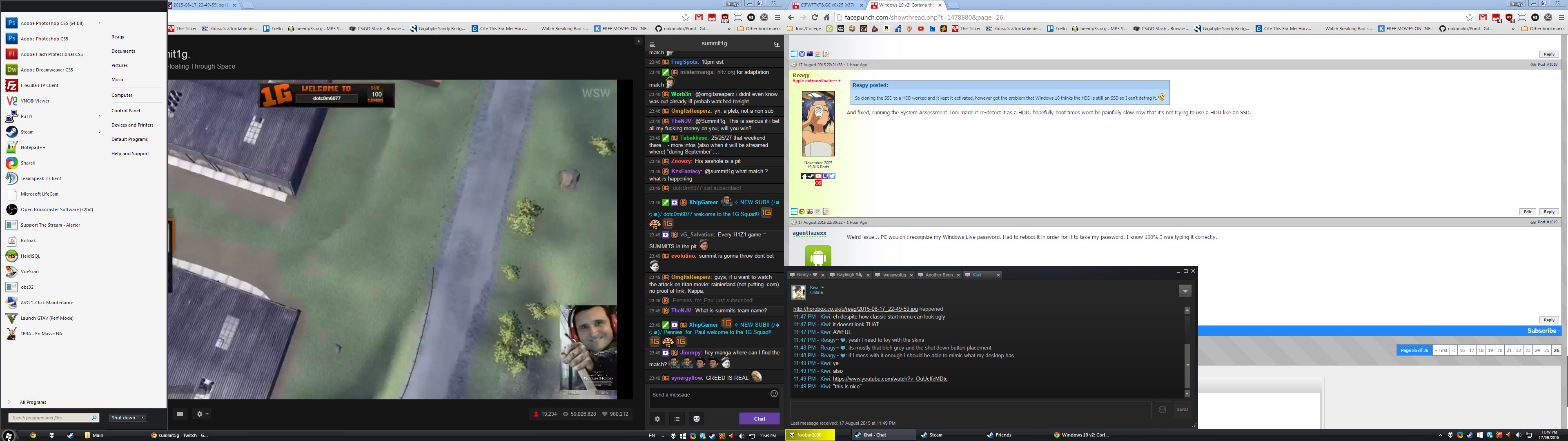Launch VNC Viewer from the Start menu

pyautogui.click(x=35, y=101)
